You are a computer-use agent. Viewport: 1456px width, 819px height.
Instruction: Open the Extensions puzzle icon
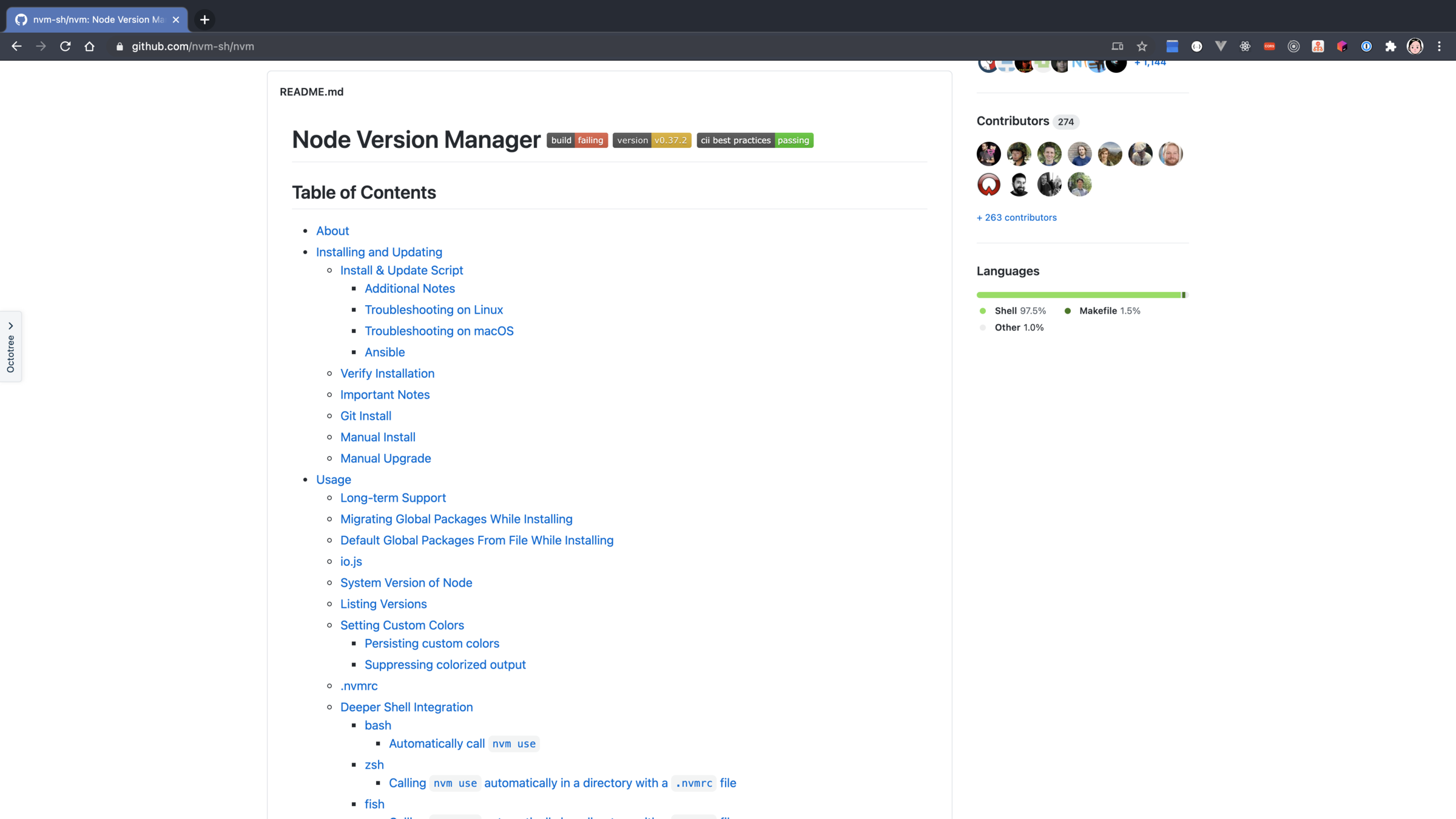coord(1390,46)
